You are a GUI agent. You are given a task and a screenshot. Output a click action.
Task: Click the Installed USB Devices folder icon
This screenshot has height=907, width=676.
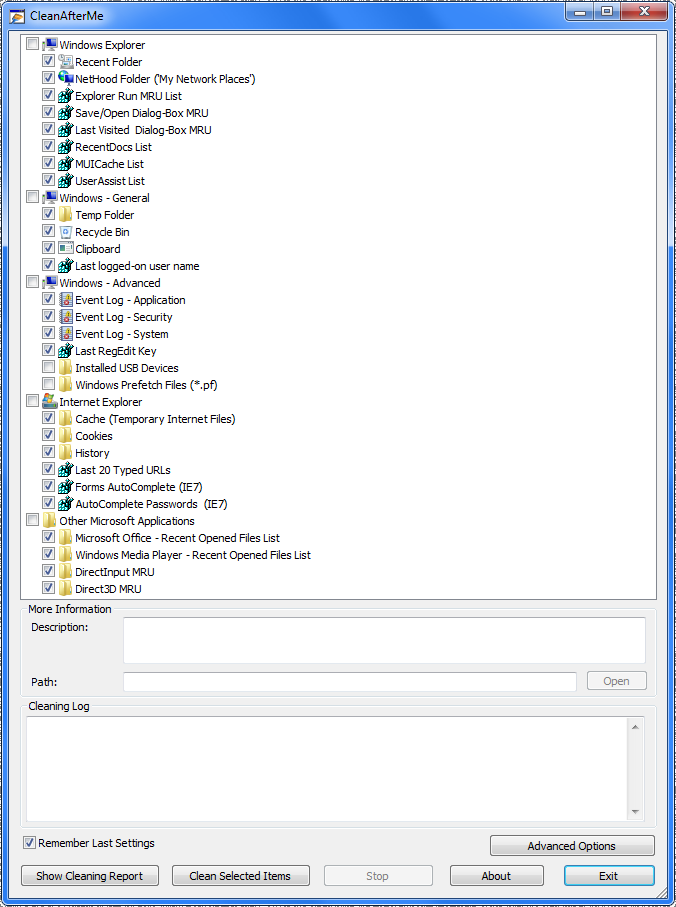click(65, 367)
